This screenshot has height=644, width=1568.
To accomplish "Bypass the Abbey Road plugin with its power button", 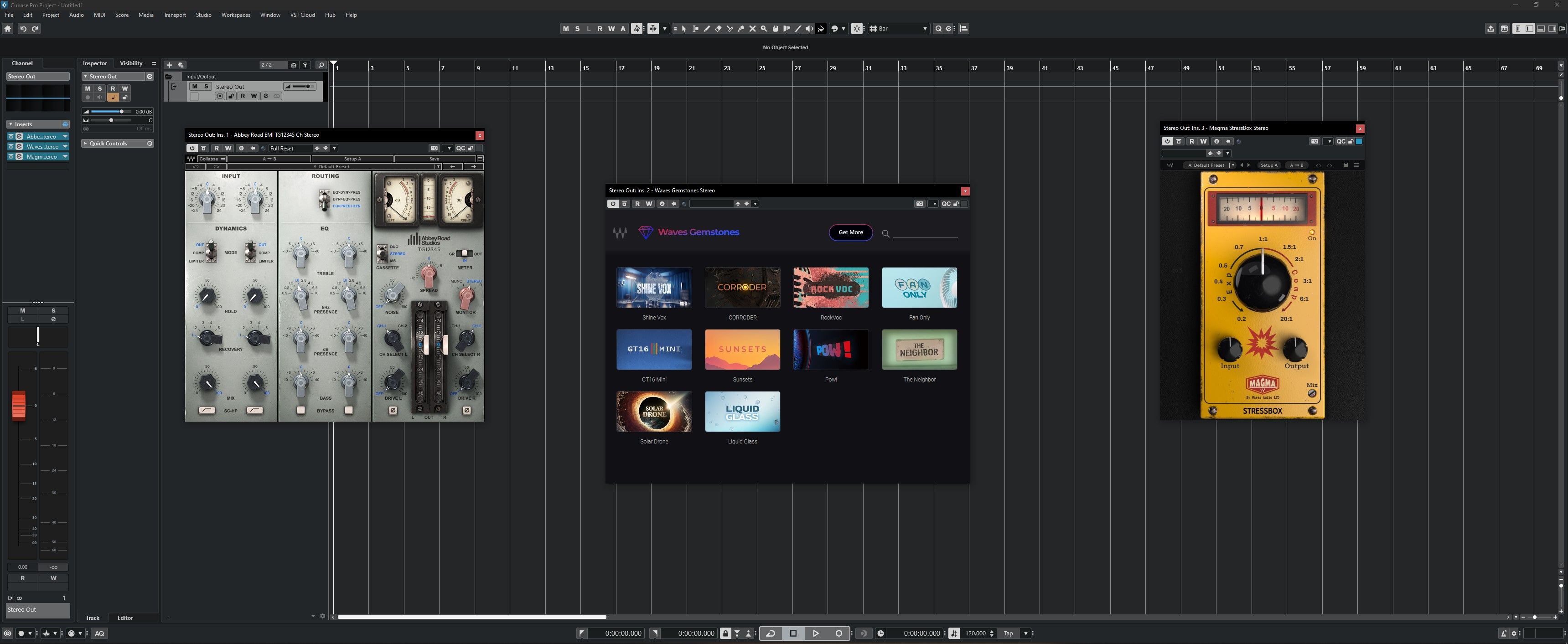I will tap(192, 148).
